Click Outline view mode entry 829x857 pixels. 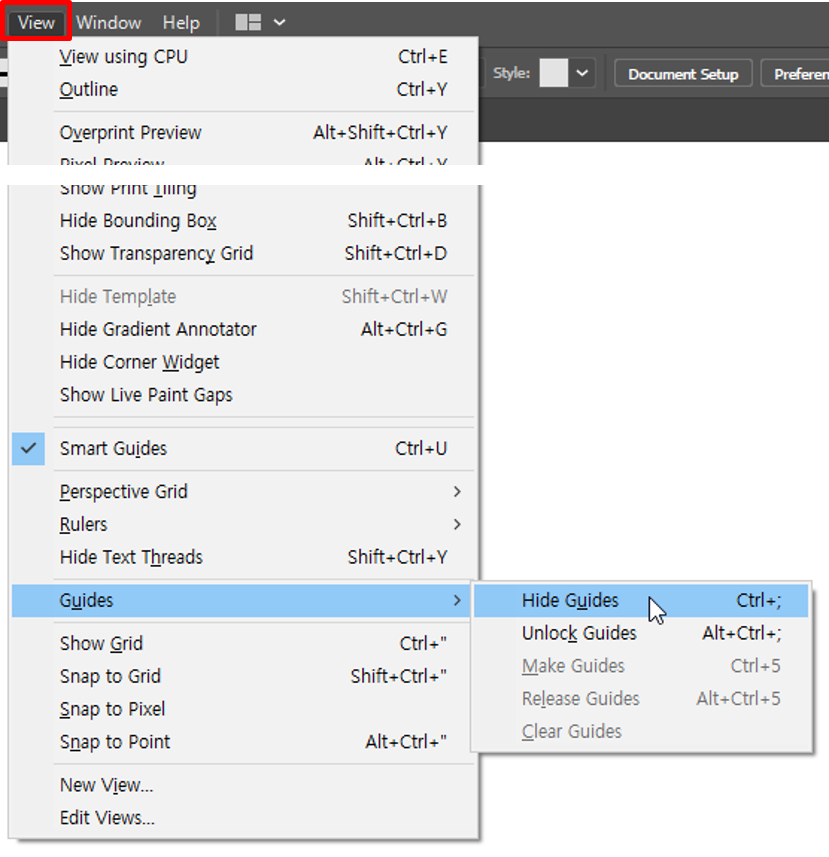click(x=88, y=89)
